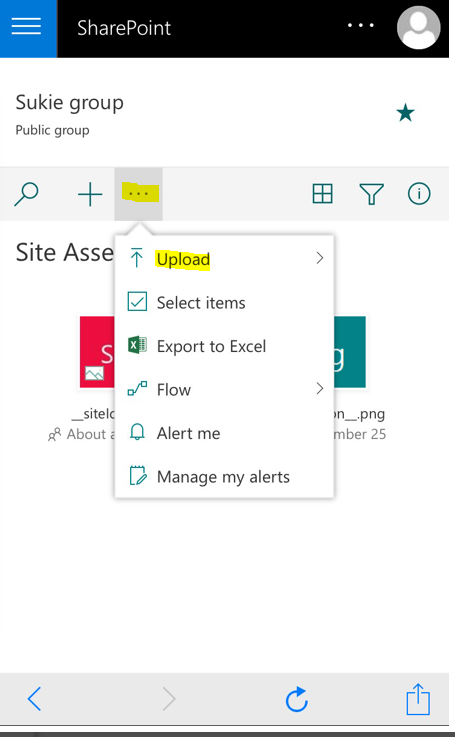455x737 pixels.
Task: Open the user profile avatar
Action: pos(418,27)
